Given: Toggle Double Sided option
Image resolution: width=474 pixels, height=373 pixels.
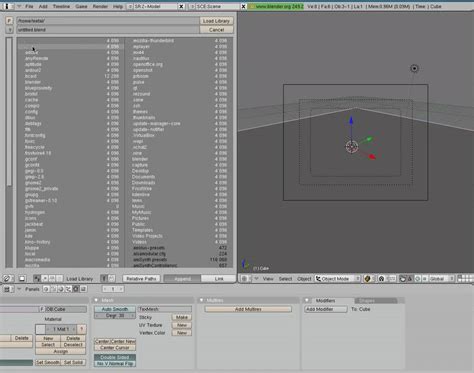Looking at the screenshot, I should [x=115, y=357].
